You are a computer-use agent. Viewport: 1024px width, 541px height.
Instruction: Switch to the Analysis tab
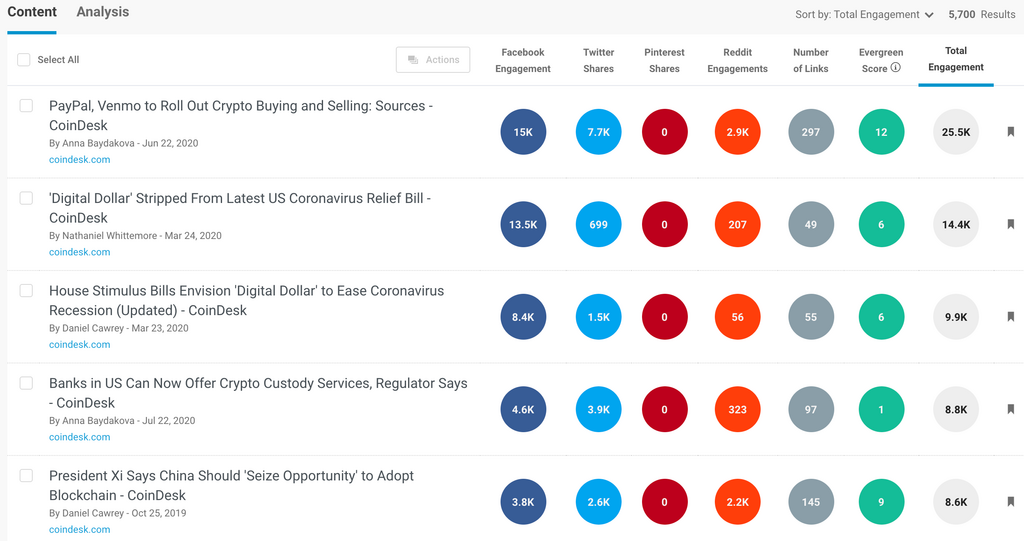103,13
